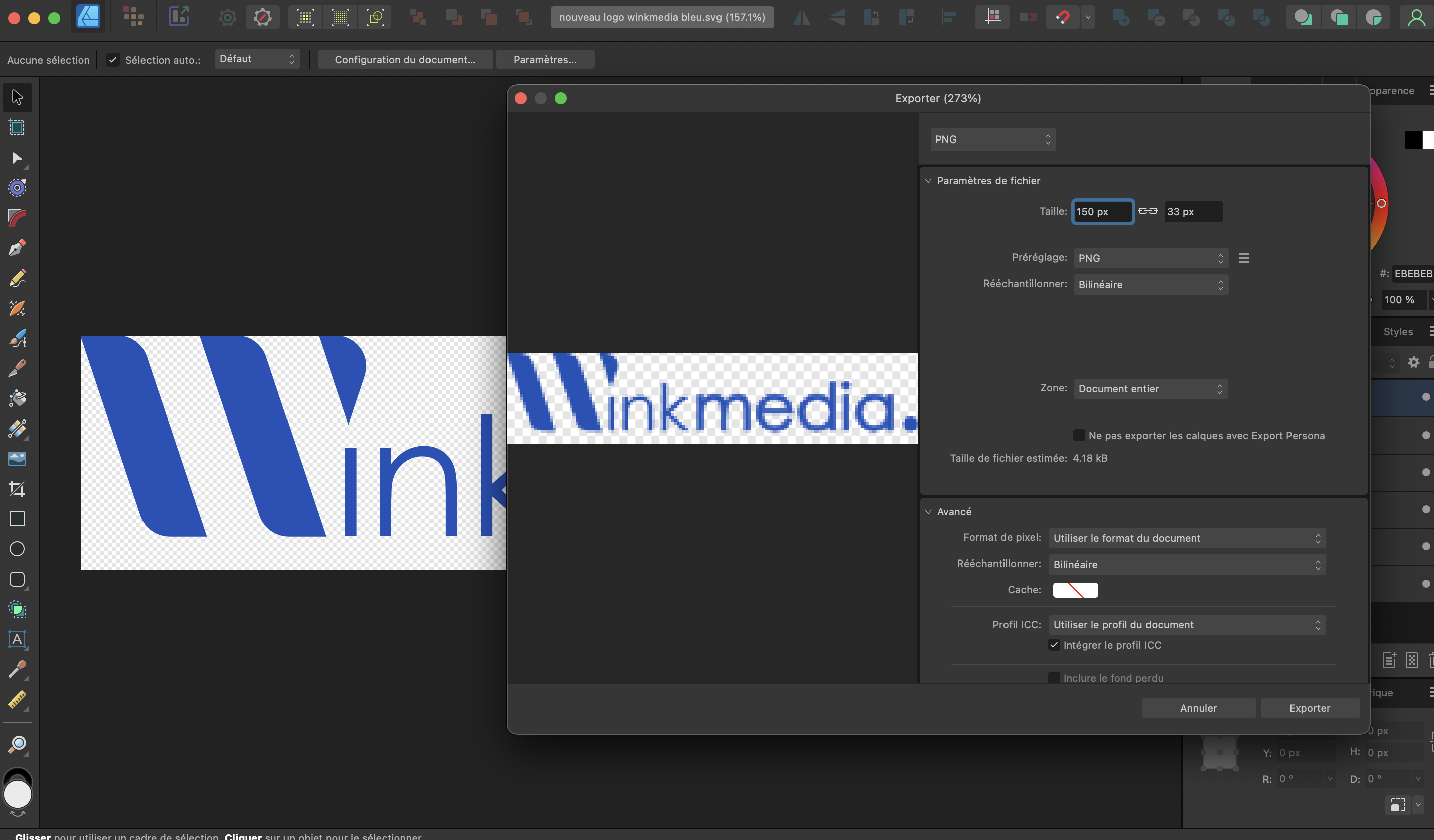Viewport: 1434px width, 840px height.
Task: Enable Ne pas exporter les calques avec Export Persona
Action: (1079, 435)
